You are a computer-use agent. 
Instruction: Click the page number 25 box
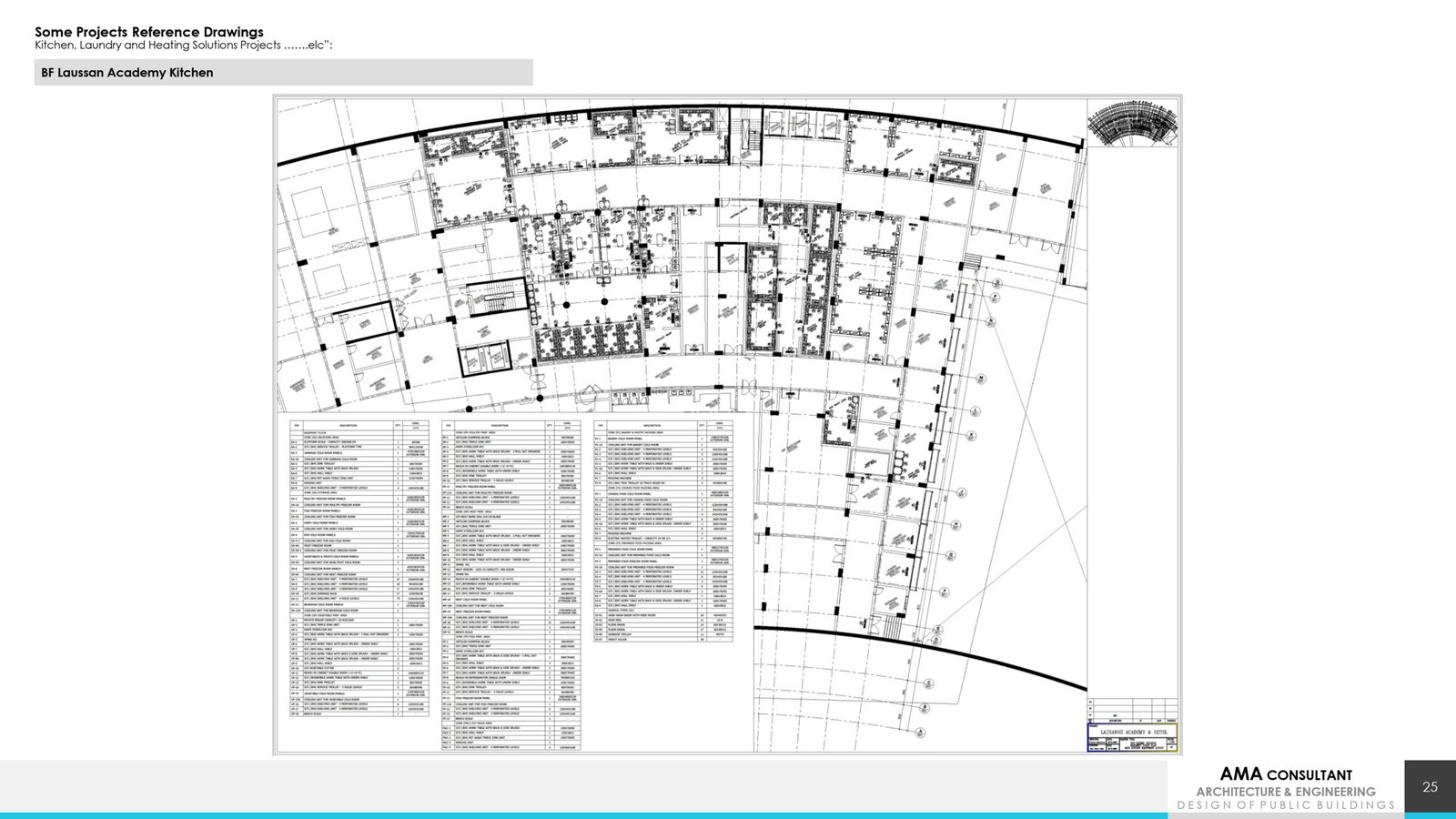(x=1430, y=787)
